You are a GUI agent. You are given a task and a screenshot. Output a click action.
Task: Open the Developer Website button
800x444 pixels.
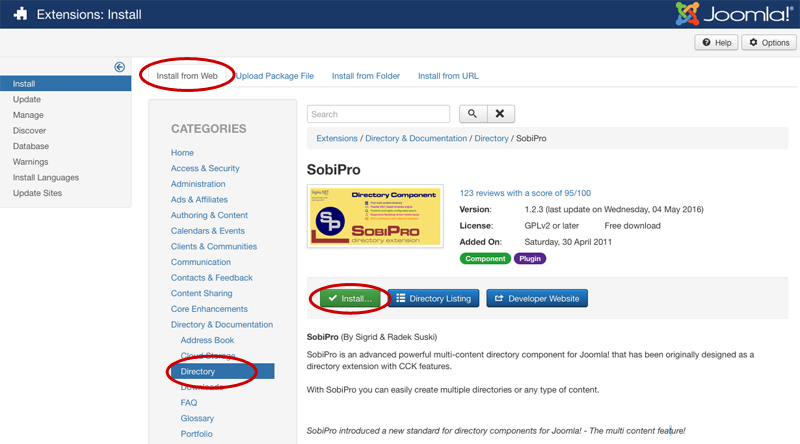click(x=537, y=299)
